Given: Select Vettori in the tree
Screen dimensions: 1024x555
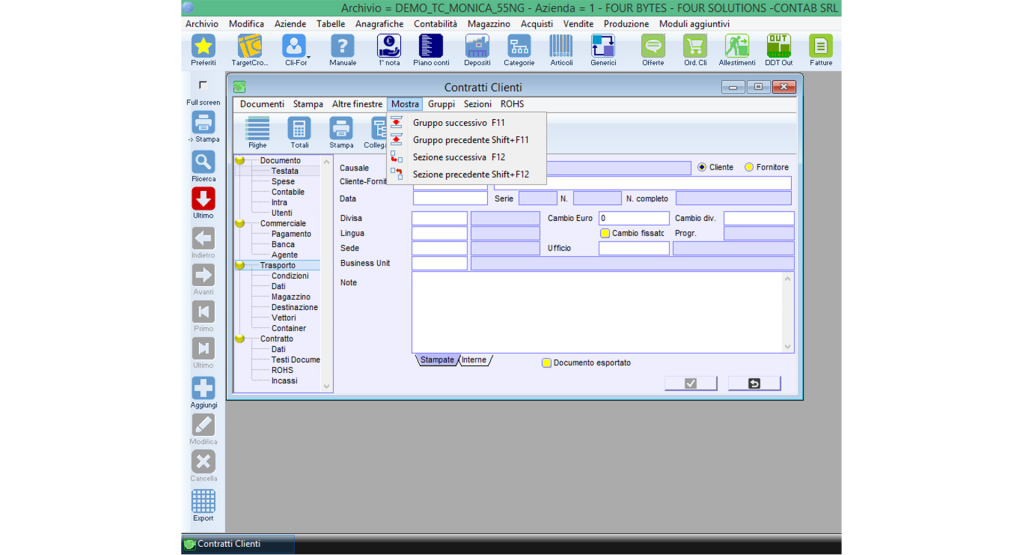Looking at the screenshot, I should pyautogui.click(x=283, y=318).
